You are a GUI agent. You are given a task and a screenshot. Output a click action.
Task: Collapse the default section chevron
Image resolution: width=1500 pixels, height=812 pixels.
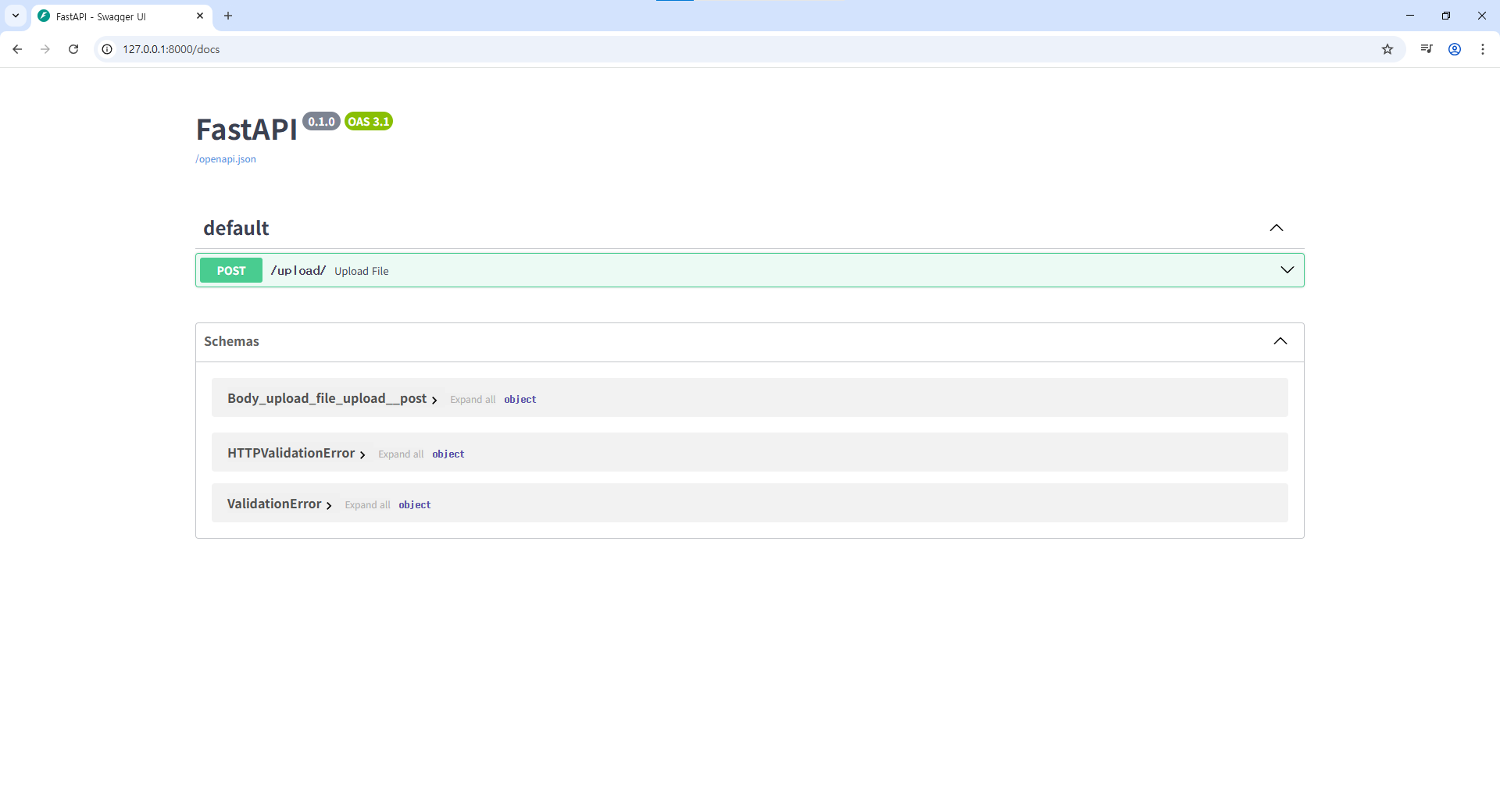pos(1277,228)
